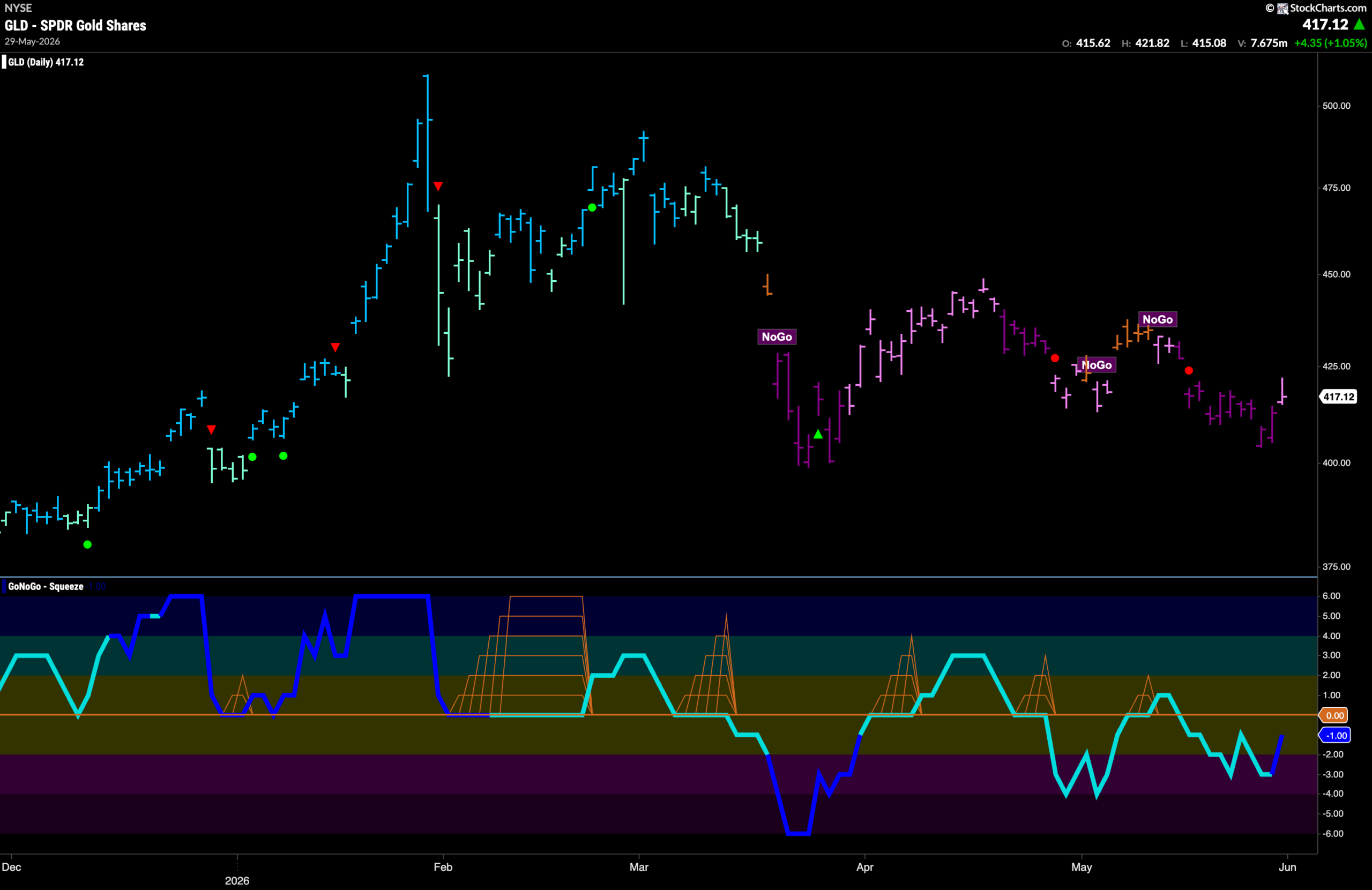
Task: Click the 417.12 last price header value
Action: pyautogui.click(x=1325, y=25)
